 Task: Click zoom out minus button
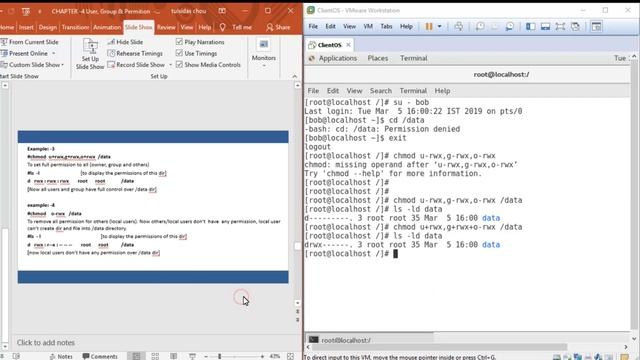click(x=206, y=356)
